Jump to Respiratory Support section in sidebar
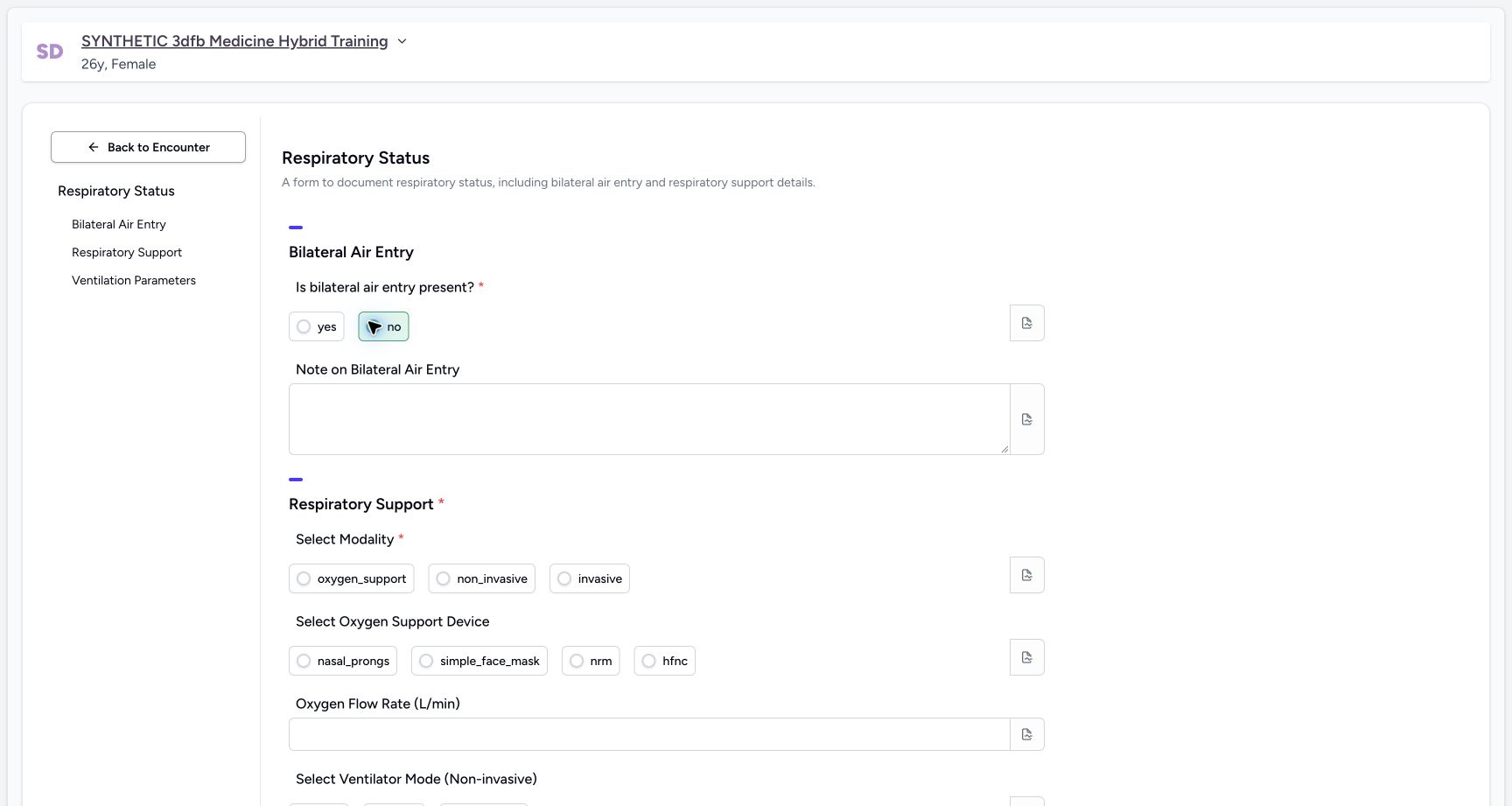 point(127,252)
